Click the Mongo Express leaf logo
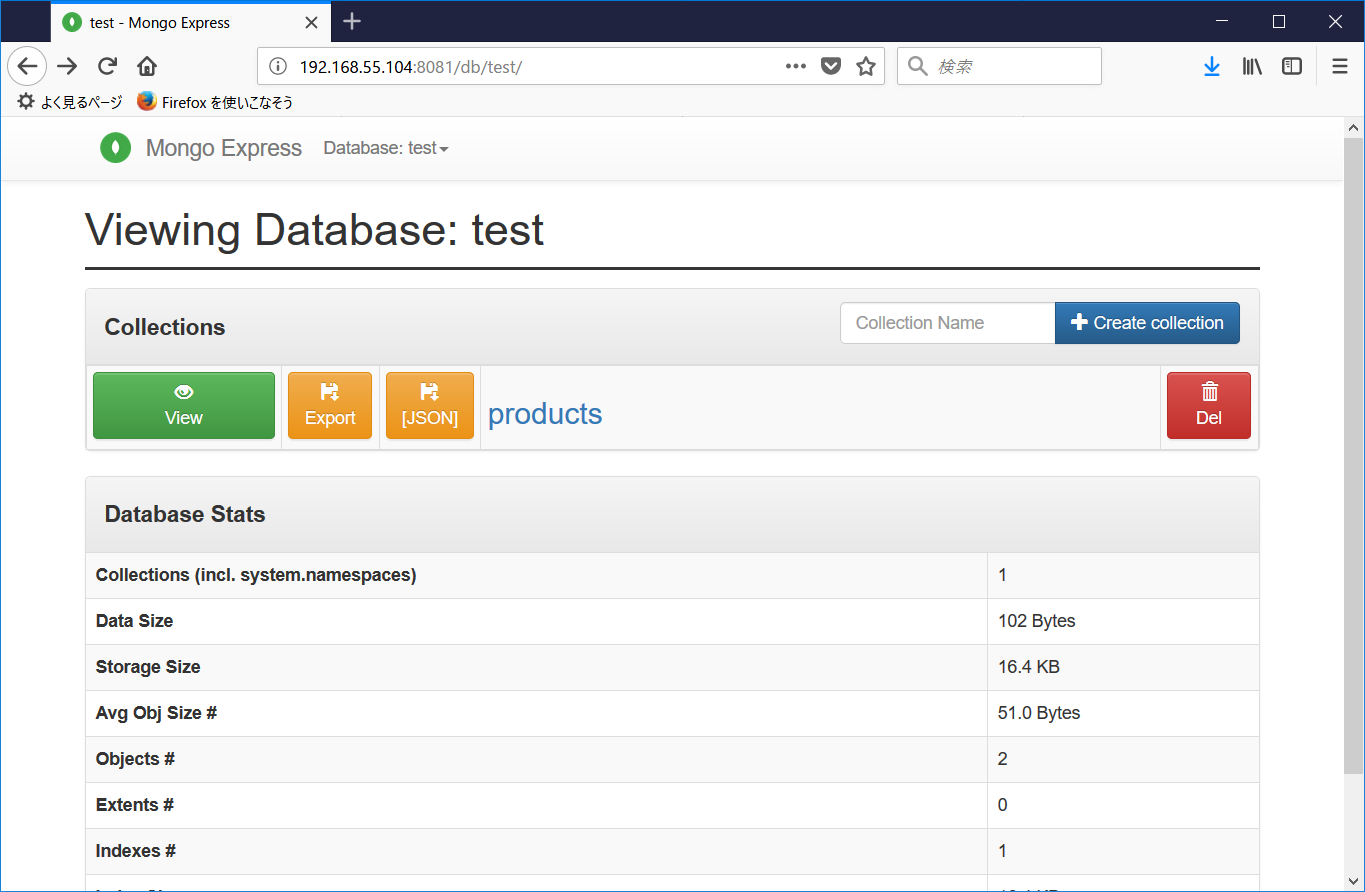The image size is (1365, 892). click(x=115, y=147)
